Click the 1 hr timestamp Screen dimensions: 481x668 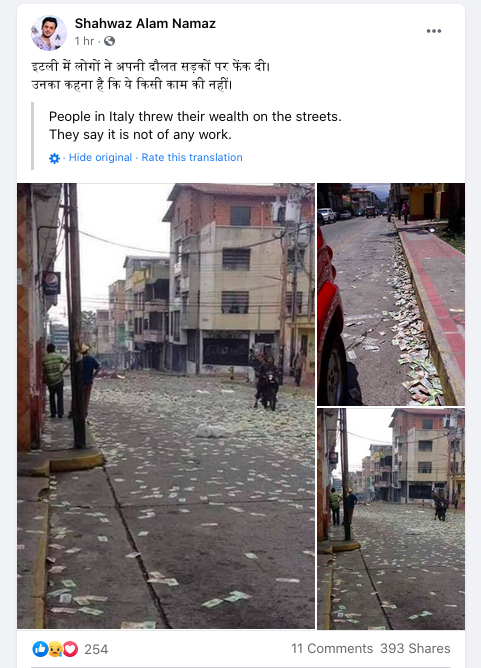coord(84,41)
